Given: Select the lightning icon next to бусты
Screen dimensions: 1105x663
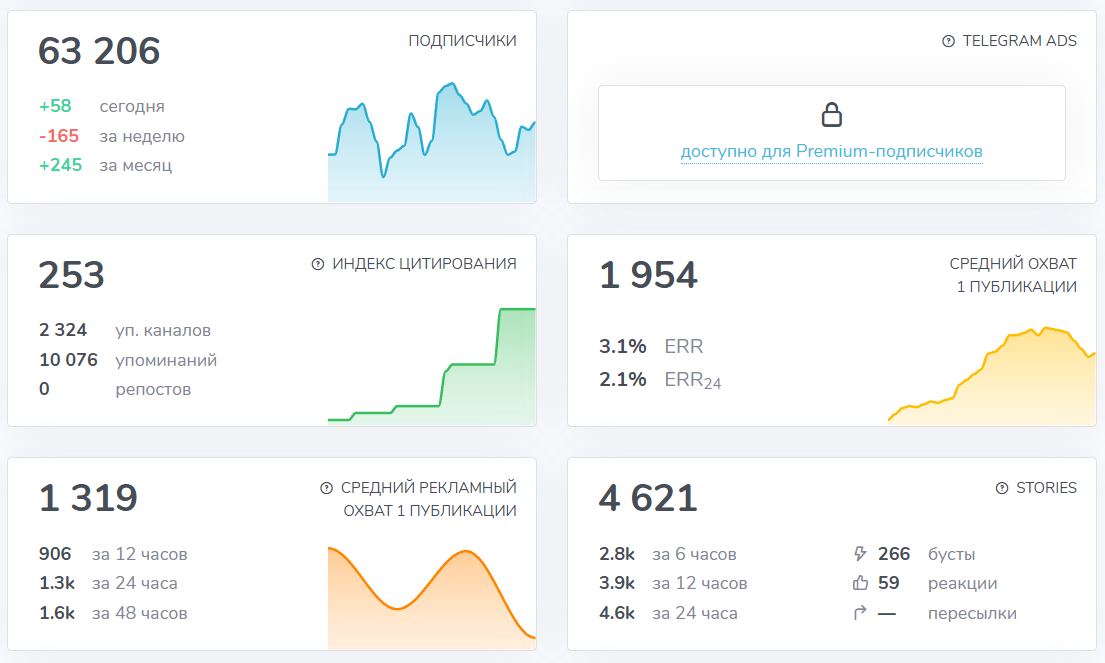Looking at the screenshot, I should tap(858, 553).
